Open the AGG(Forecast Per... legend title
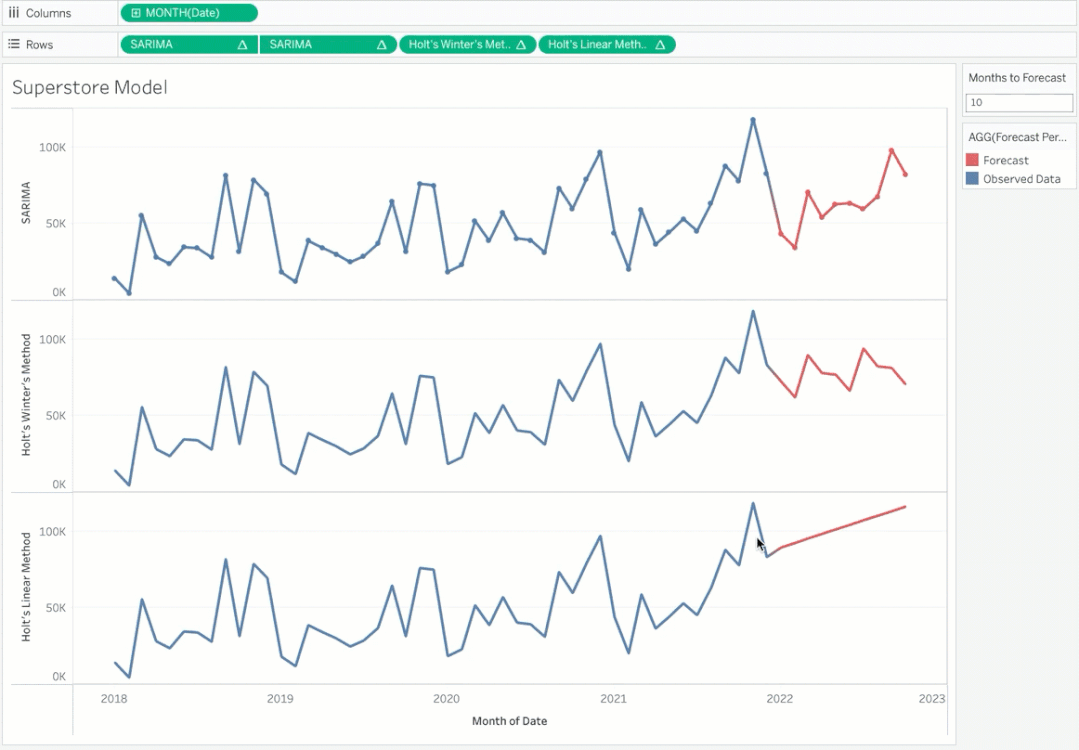The image size is (1079, 750). click(1017, 137)
